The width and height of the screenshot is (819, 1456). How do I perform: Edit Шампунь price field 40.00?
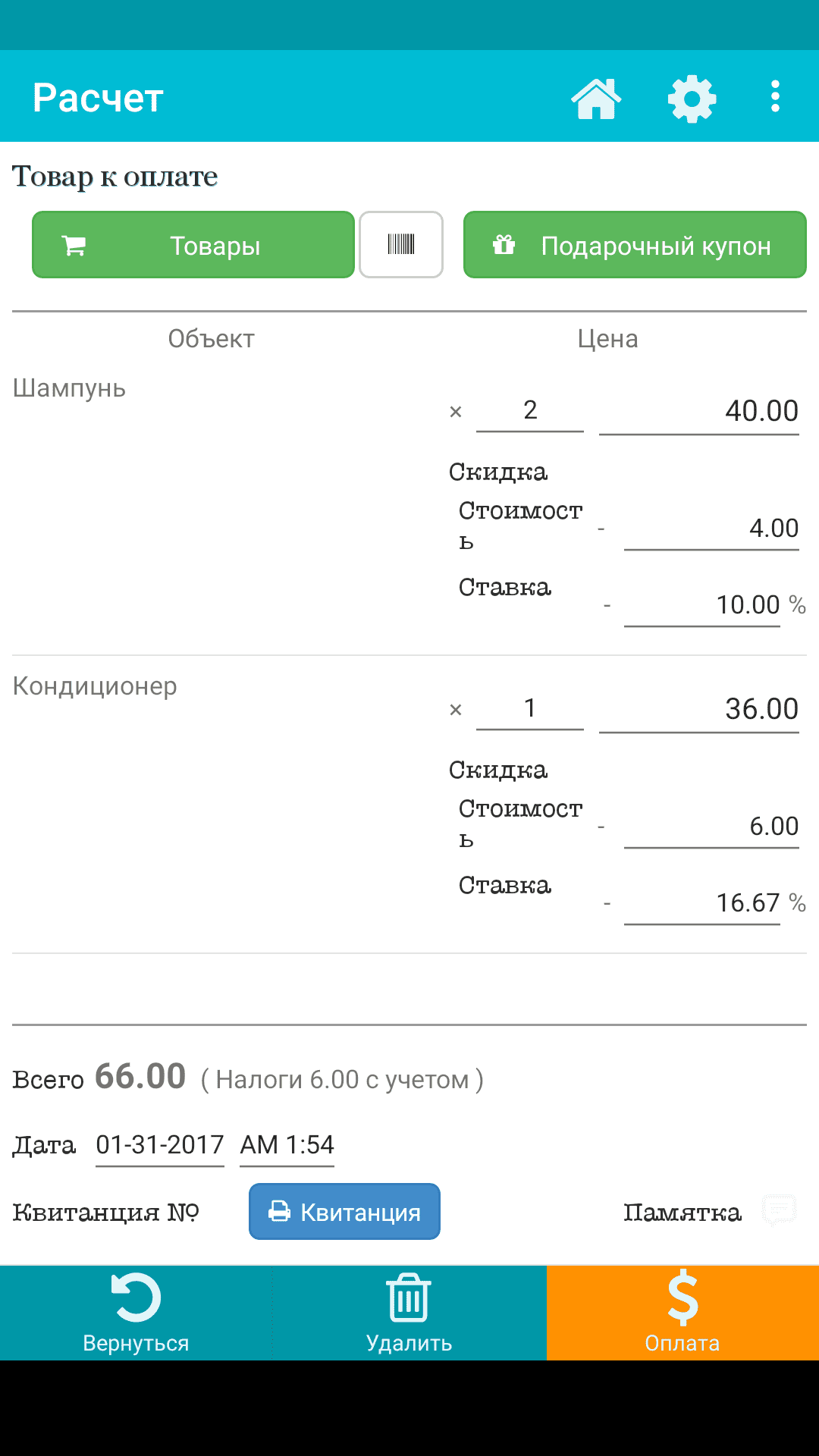click(x=698, y=412)
